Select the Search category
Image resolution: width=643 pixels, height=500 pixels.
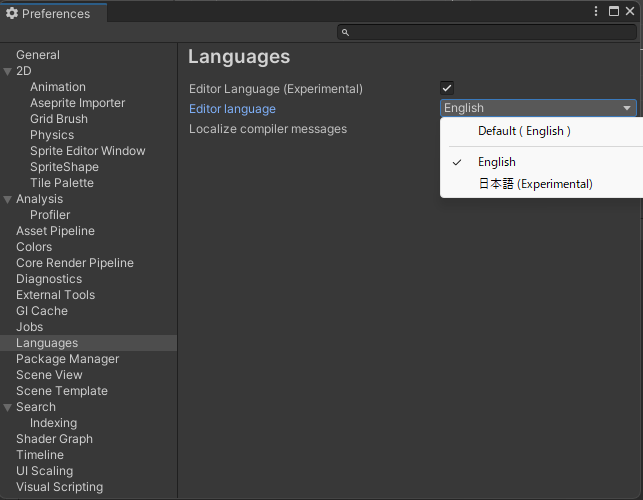click(x=36, y=407)
